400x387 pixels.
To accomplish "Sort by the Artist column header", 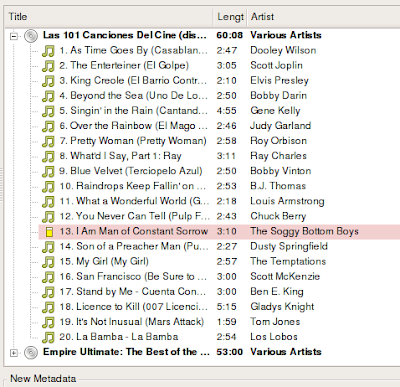I will pyautogui.click(x=323, y=17).
